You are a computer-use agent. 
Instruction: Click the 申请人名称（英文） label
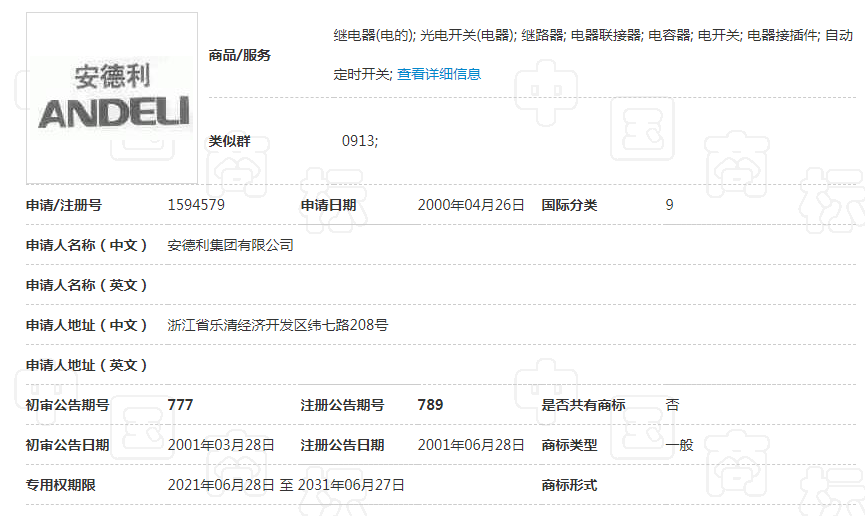tap(87, 285)
